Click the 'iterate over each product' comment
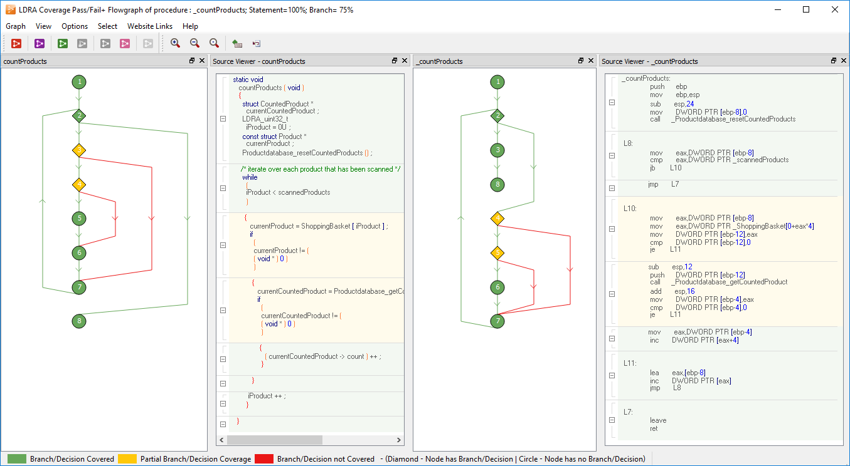Image resolution: width=850 pixels, height=466 pixels. coord(320,169)
